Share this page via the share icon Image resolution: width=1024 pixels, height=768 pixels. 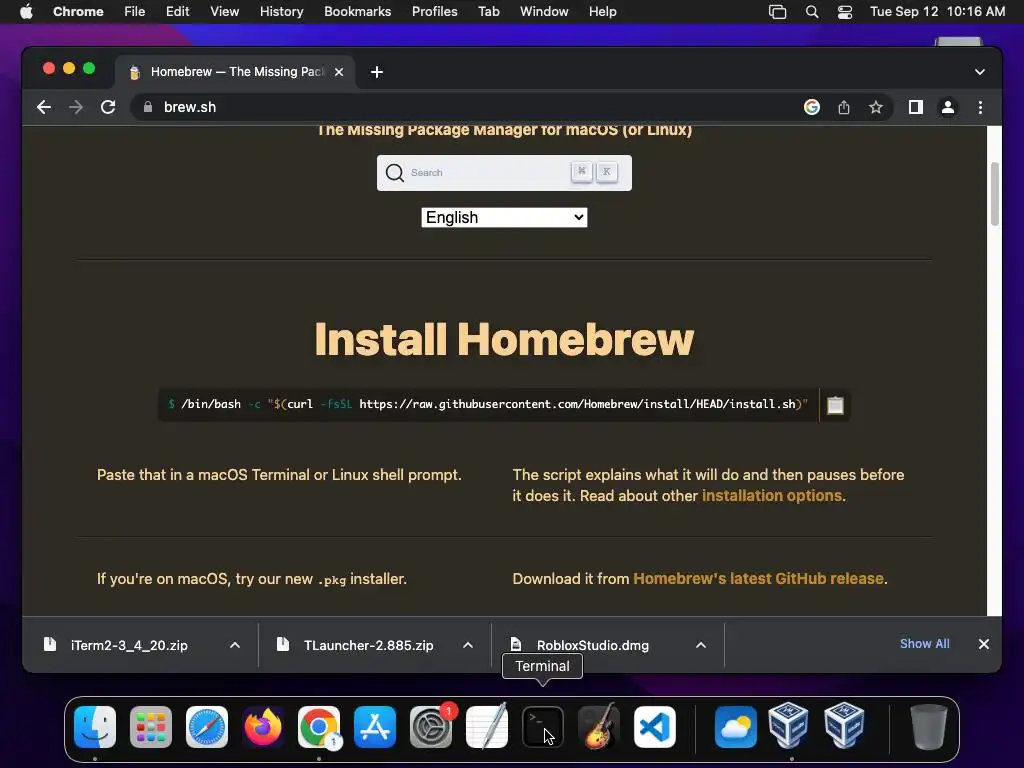pyautogui.click(x=844, y=107)
